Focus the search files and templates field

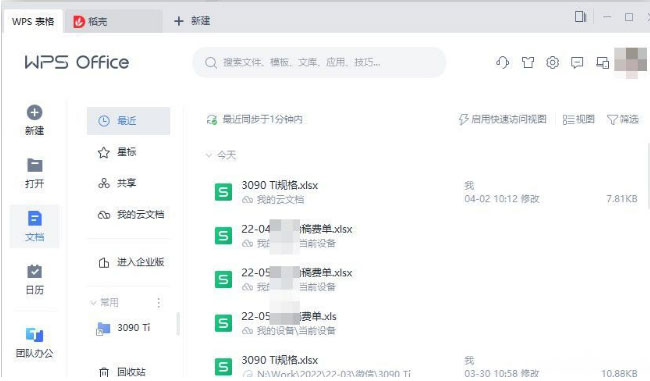pos(319,63)
